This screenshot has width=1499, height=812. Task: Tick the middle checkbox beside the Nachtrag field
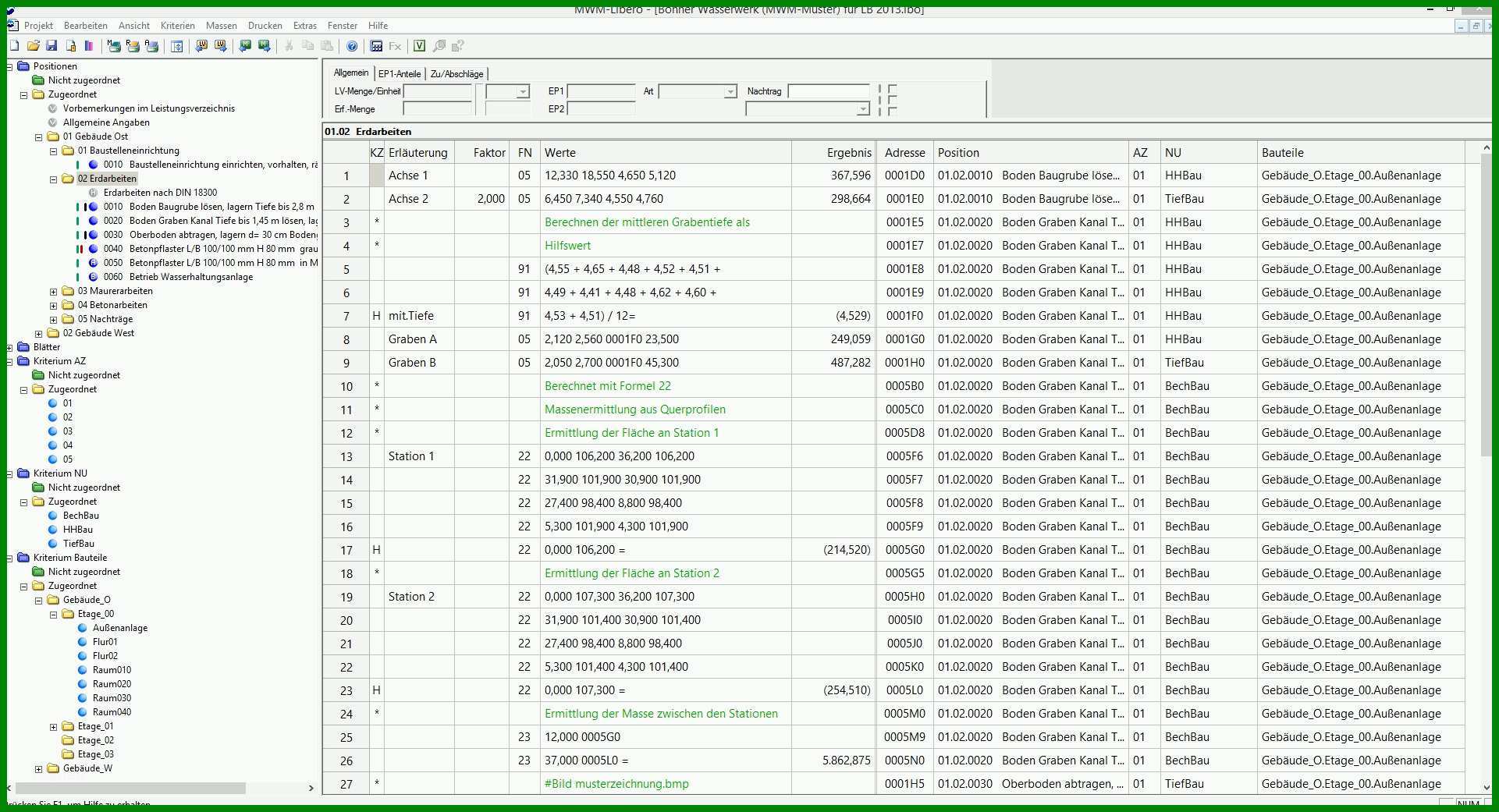pyautogui.click(x=893, y=100)
